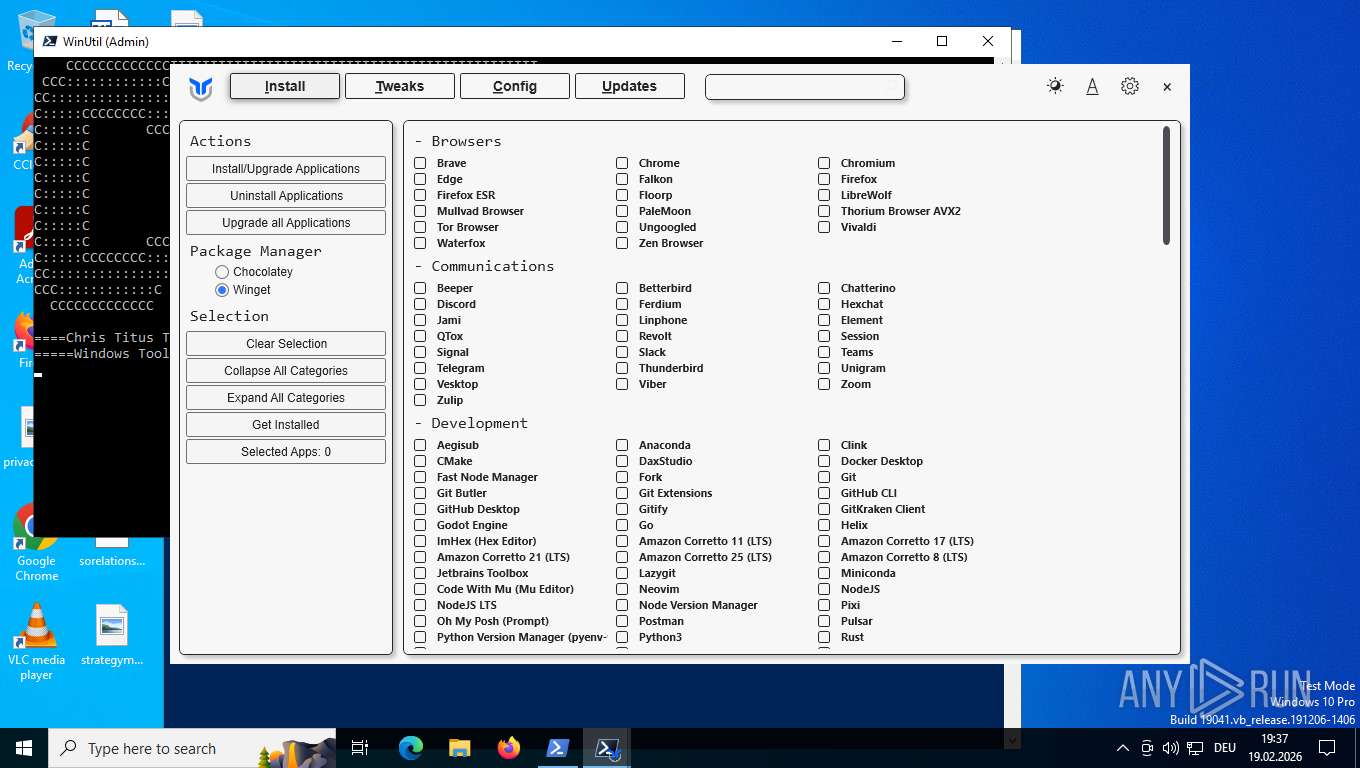
Task: Click Upgrade all Applications button
Action: click(286, 223)
